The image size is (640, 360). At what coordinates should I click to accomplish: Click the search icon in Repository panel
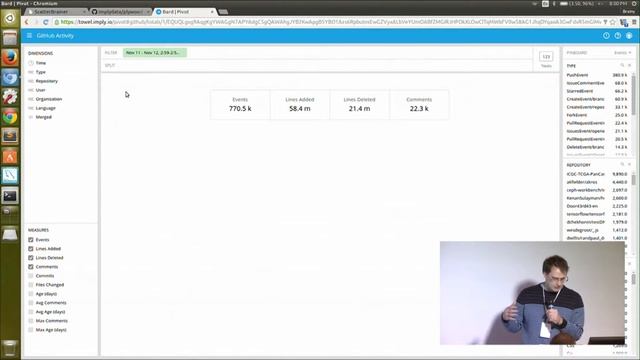coord(622,164)
